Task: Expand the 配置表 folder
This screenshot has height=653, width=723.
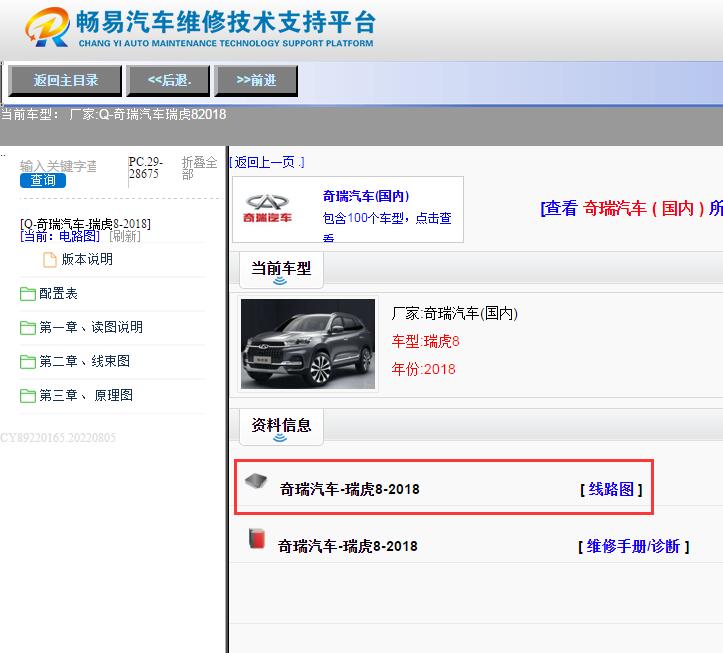Action: click(58, 293)
